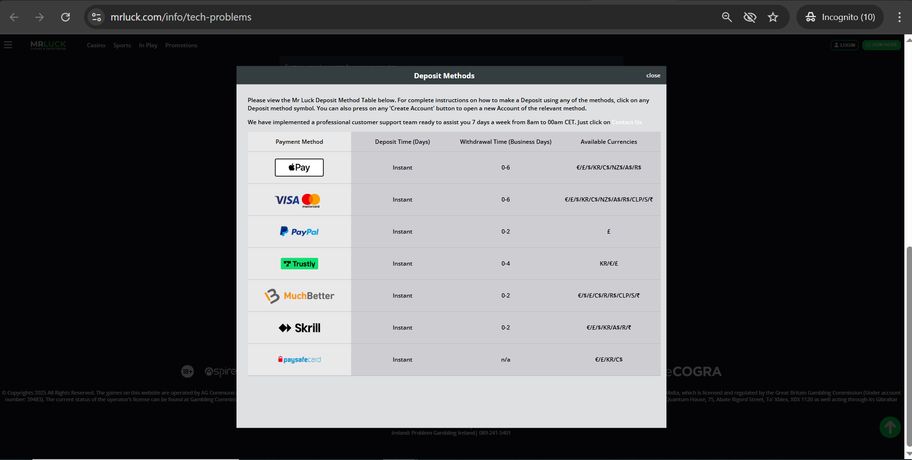Click Apple Pay's '0-6' withdrawal cell

click(505, 167)
